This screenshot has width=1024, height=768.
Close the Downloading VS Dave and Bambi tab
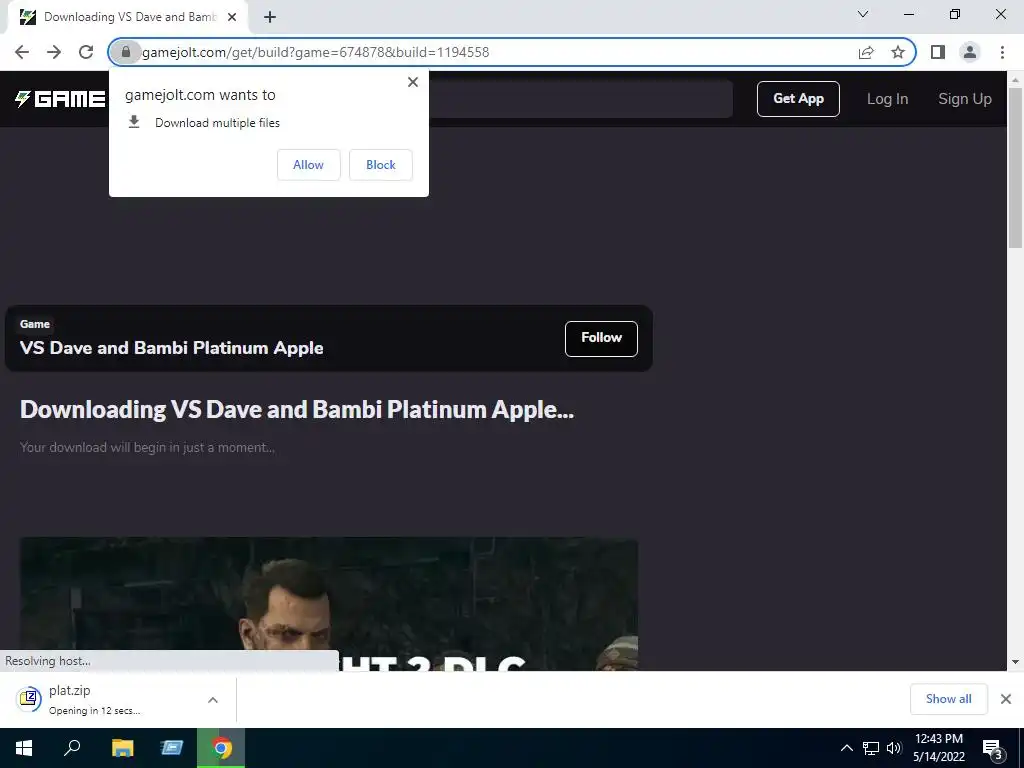(232, 18)
